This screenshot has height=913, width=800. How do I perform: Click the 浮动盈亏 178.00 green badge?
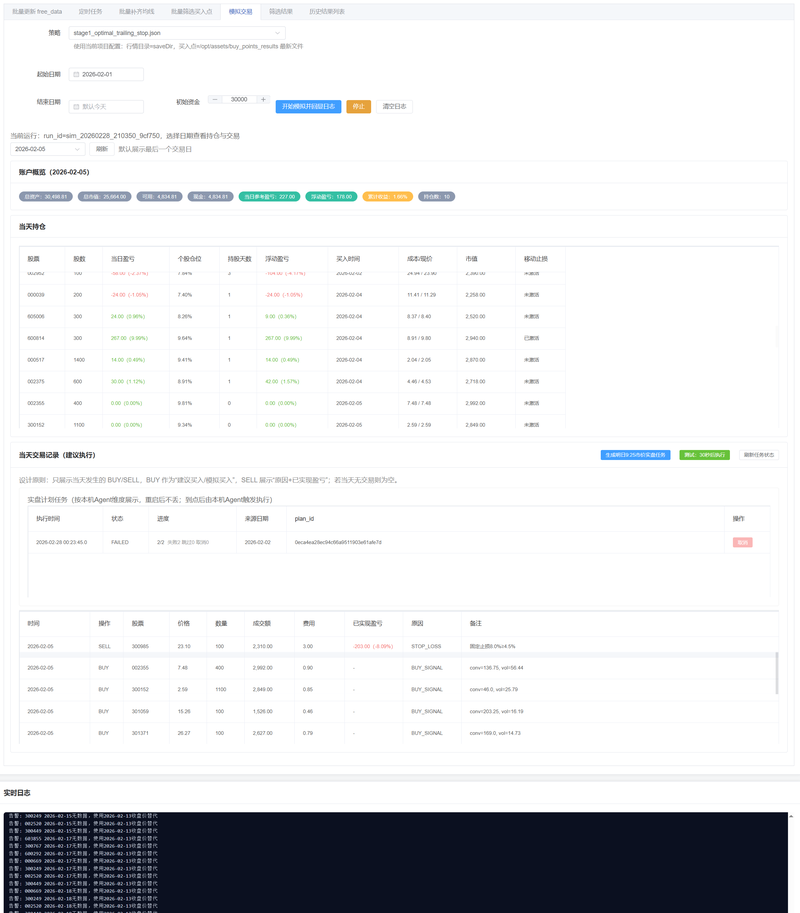pyautogui.click(x=331, y=197)
